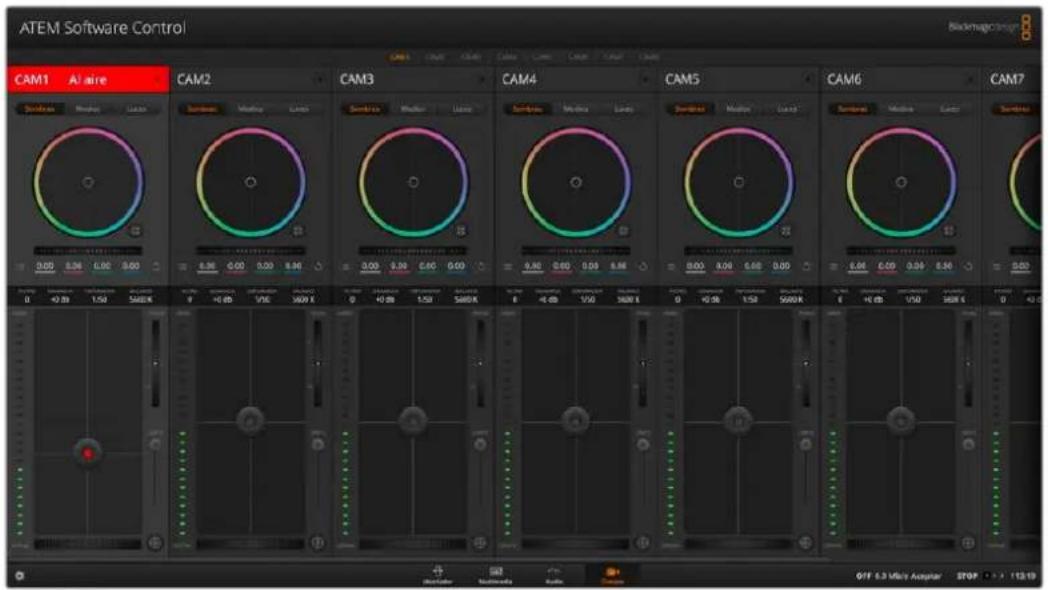Screen dimensions: 1048x590
Task: Open the CAM6 header dropdown arrow
Action: pos(970,80)
